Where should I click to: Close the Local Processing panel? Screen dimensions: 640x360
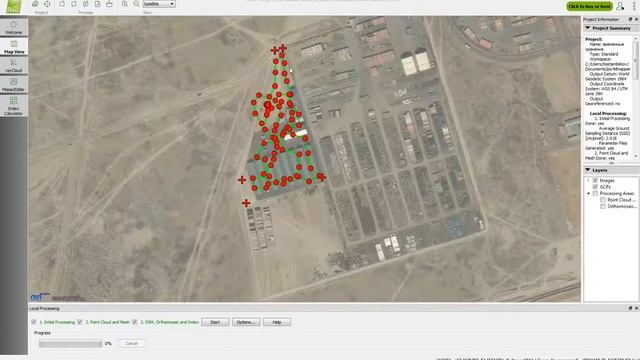point(636,309)
